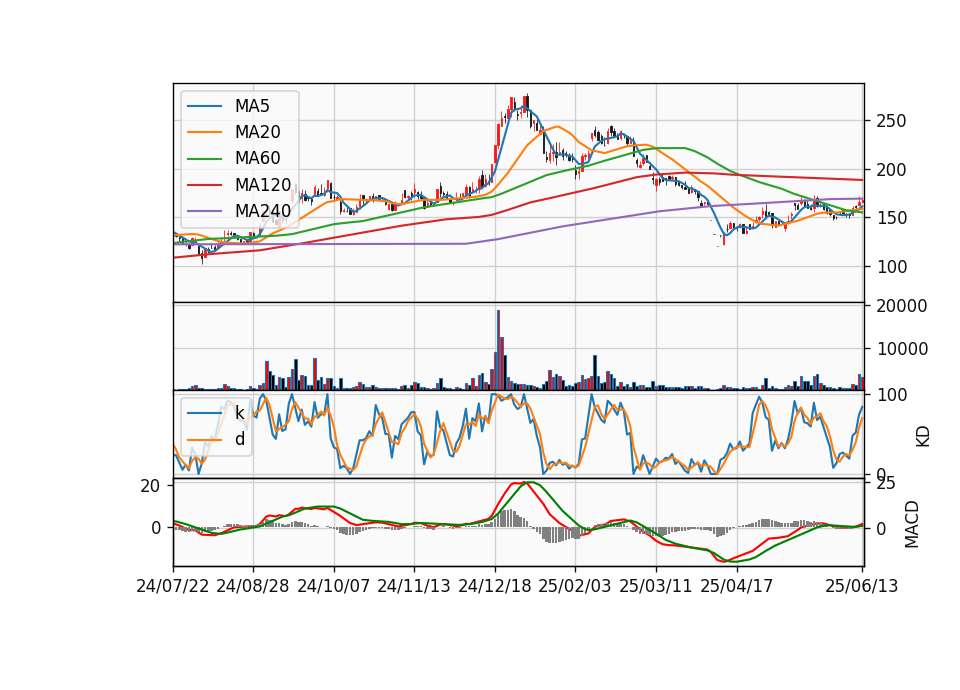Click the 200 price axis label
The image size is (960, 690).
[x=891, y=170]
